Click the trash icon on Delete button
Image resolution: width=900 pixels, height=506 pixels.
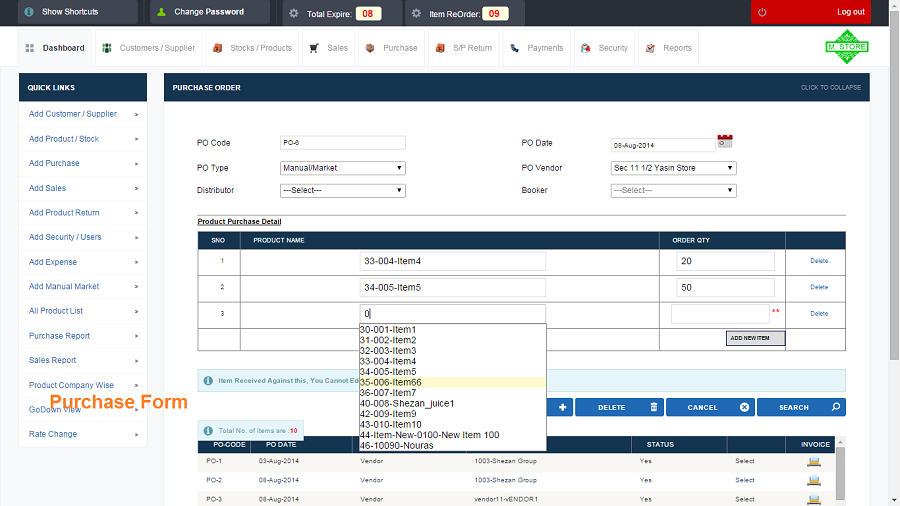(x=654, y=407)
